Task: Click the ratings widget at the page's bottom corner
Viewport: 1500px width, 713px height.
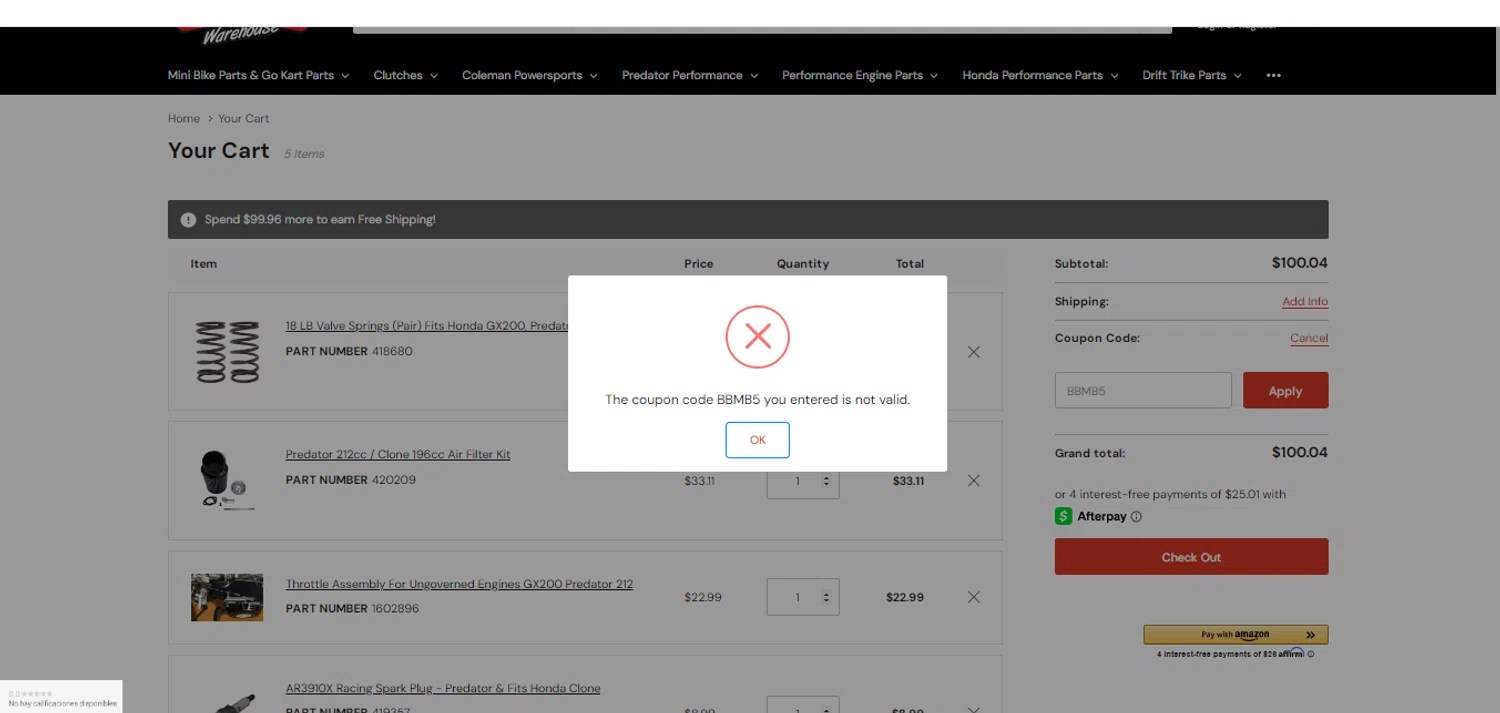Action: click(x=61, y=697)
